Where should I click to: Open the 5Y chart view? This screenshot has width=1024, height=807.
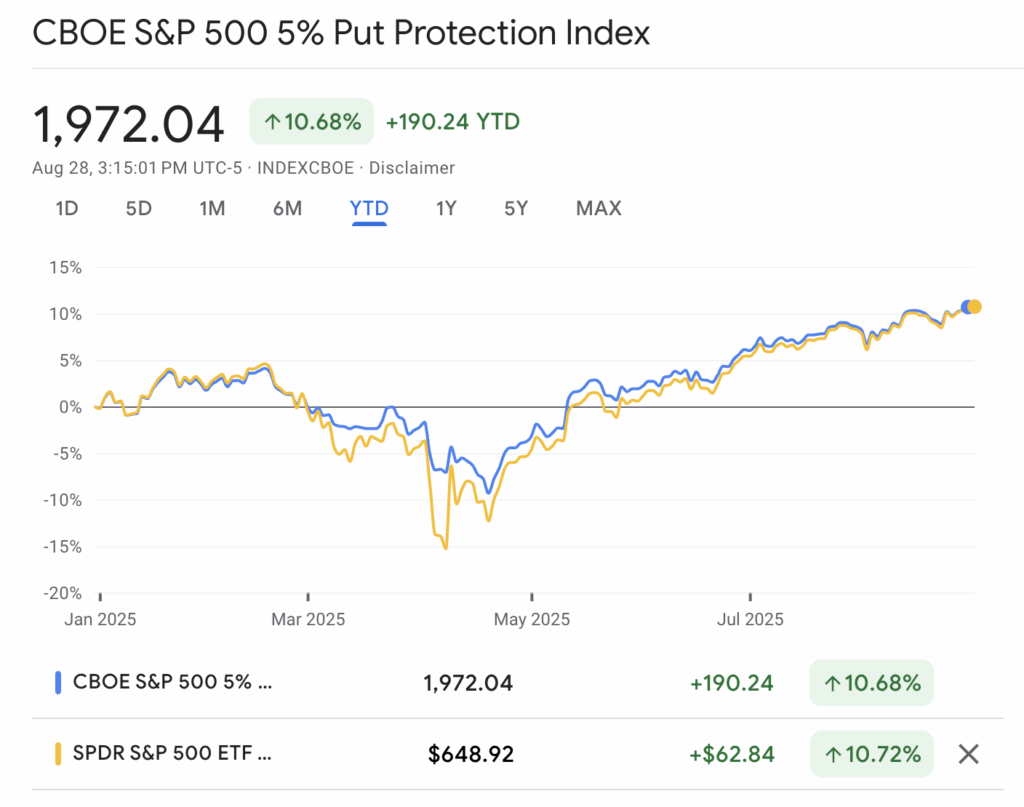pyautogui.click(x=516, y=209)
